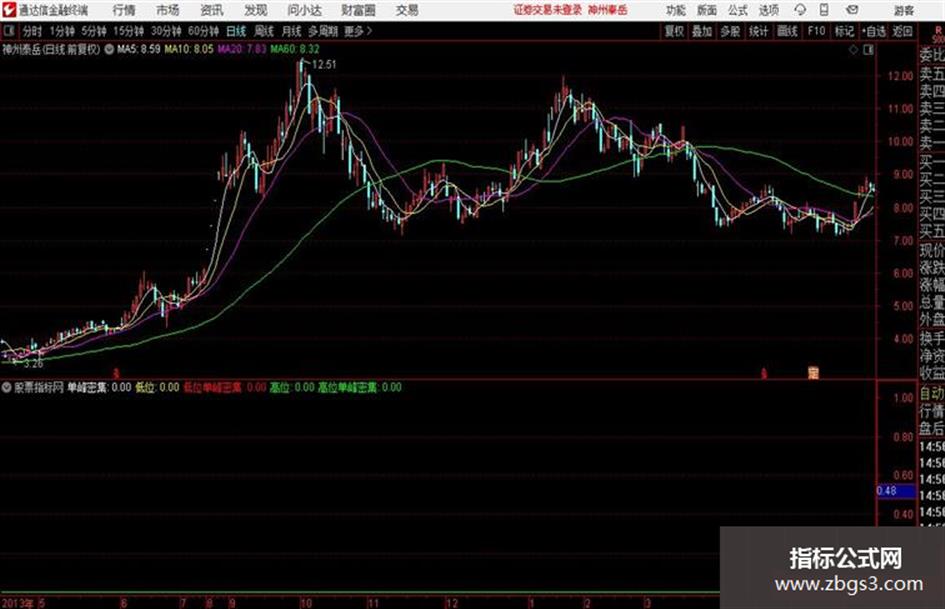Screen dimensions: 945x609
Task: Switch to 30分钟 period
Action: 166,31
